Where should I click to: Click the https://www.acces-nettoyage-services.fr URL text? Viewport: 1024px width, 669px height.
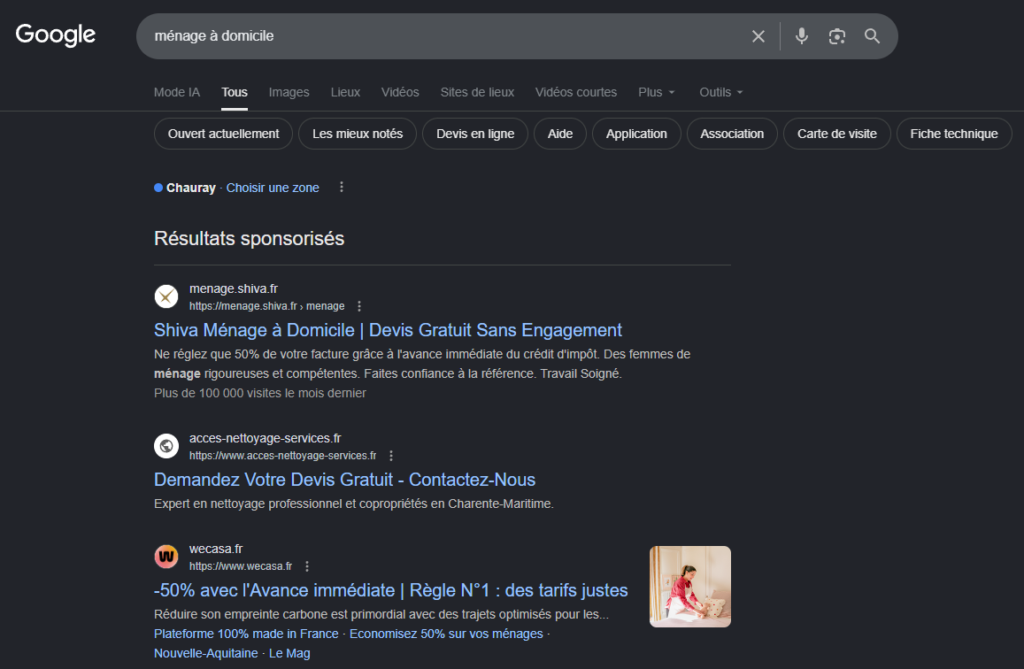[x=283, y=456]
